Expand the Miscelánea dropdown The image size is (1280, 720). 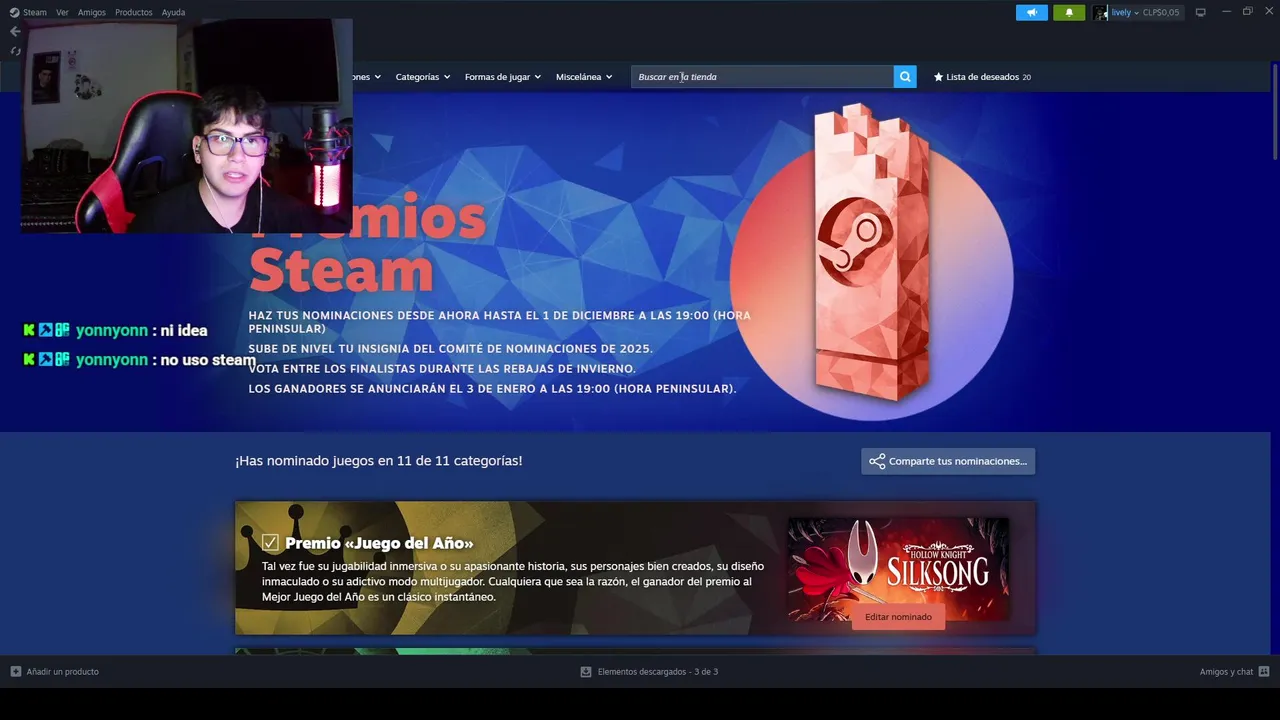tap(584, 77)
